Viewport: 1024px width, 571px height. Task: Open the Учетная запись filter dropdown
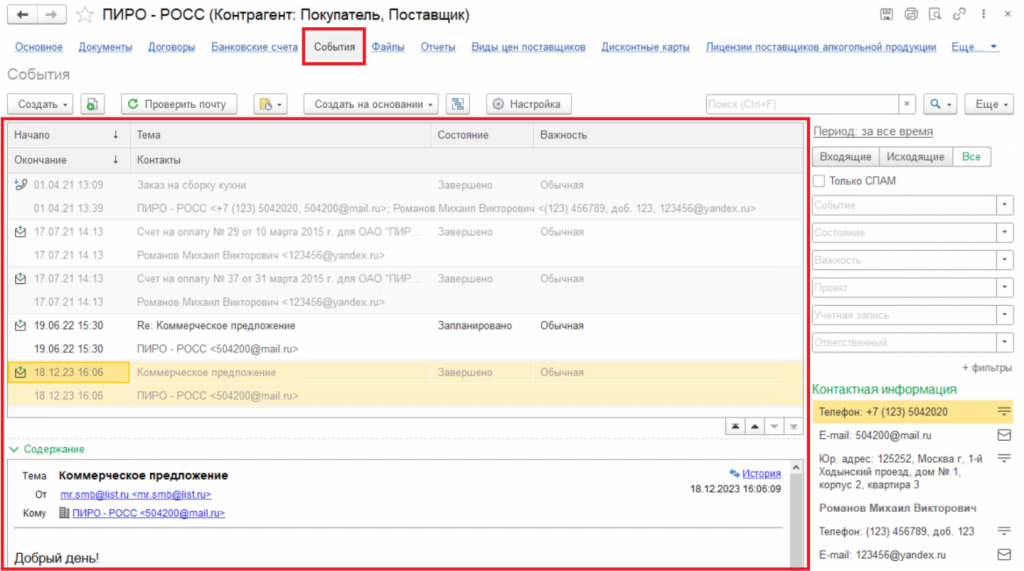click(x=1004, y=315)
